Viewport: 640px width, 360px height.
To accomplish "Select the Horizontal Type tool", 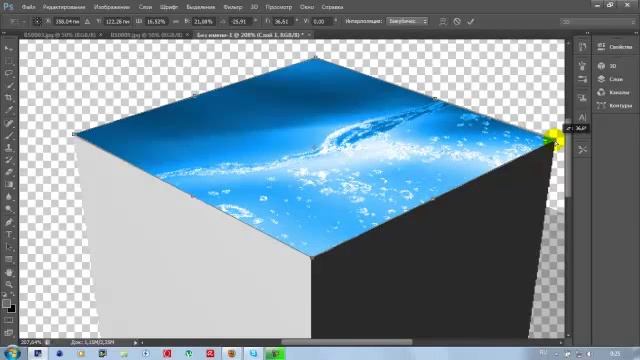I will [x=9, y=235].
